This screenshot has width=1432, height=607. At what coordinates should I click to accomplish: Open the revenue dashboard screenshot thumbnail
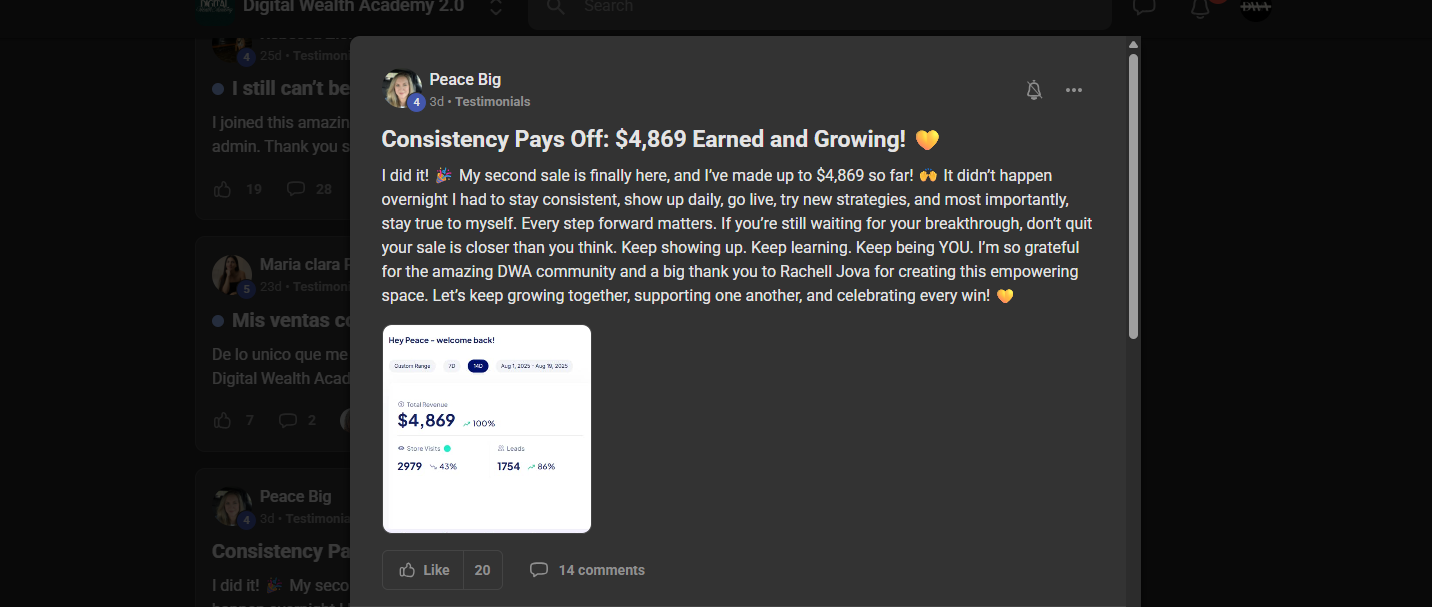487,429
